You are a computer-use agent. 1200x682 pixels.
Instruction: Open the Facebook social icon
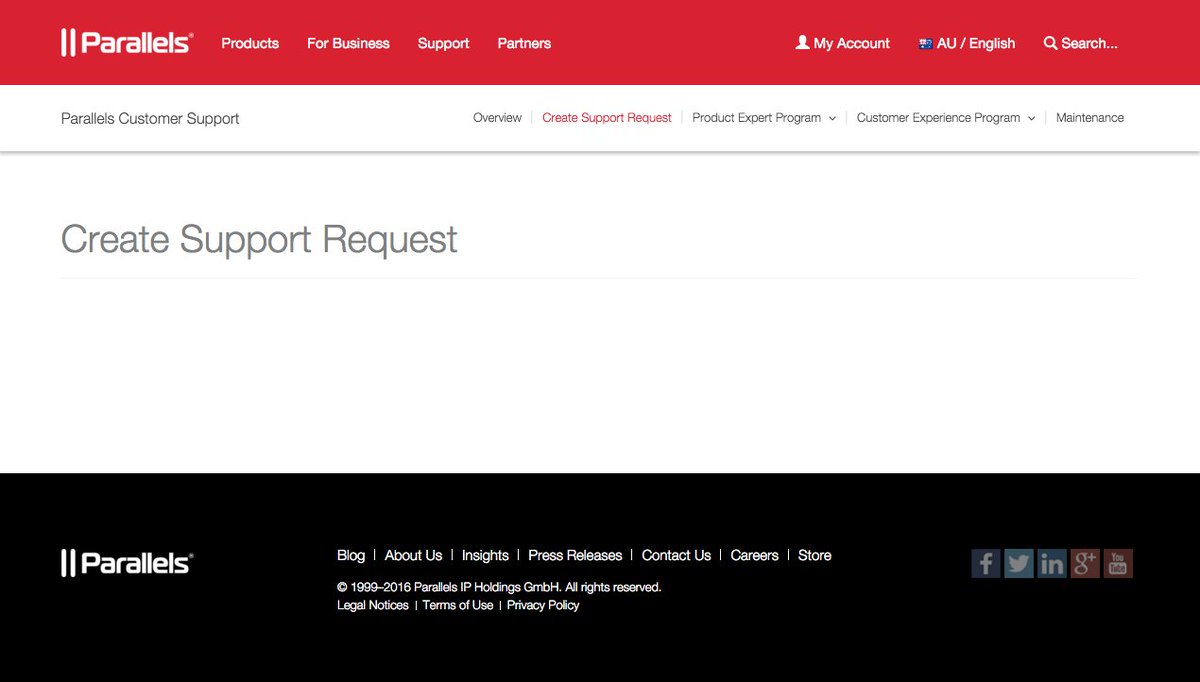[986, 563]
